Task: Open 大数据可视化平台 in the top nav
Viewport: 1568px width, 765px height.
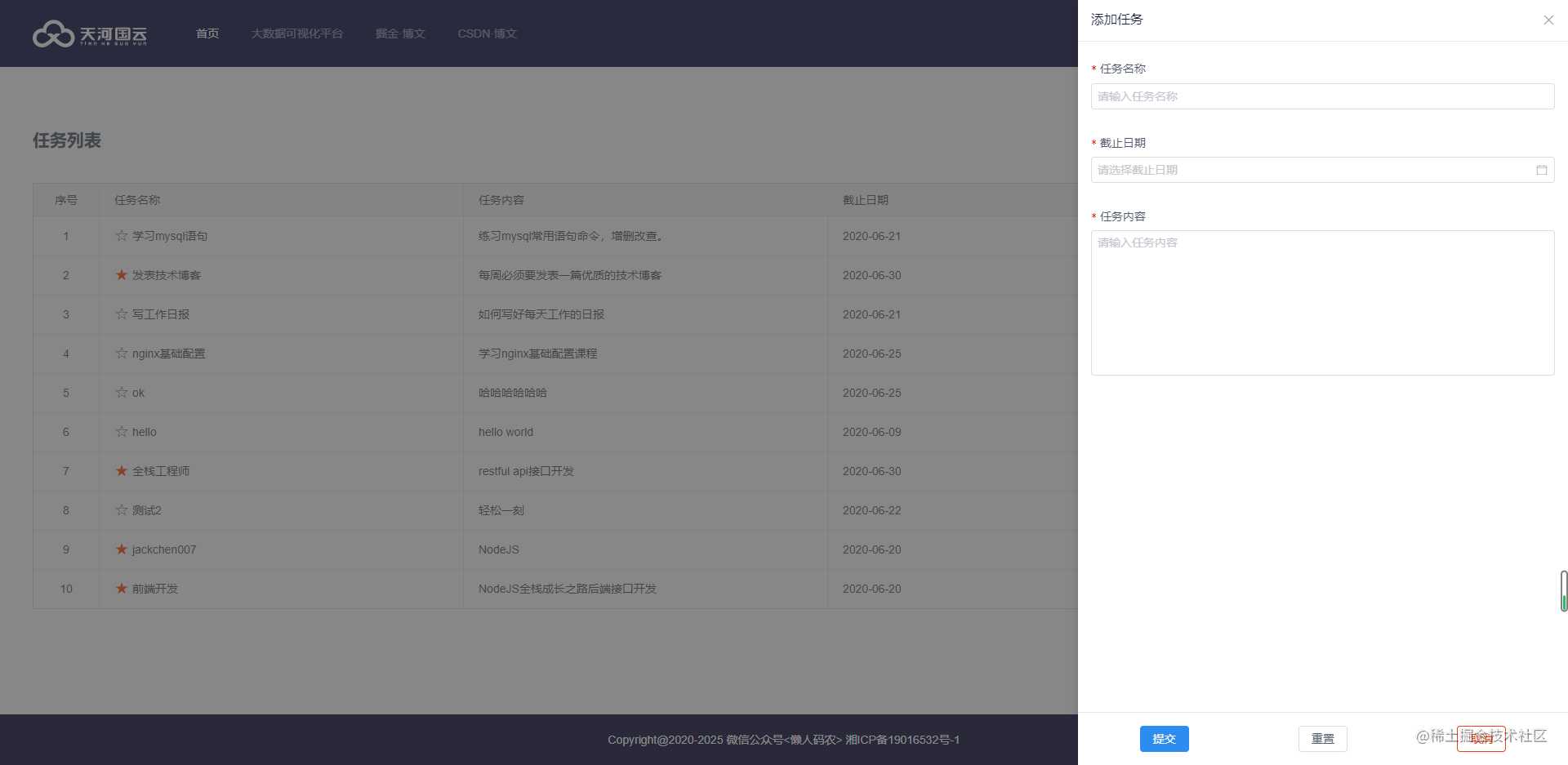Action: tap(297, 33)
